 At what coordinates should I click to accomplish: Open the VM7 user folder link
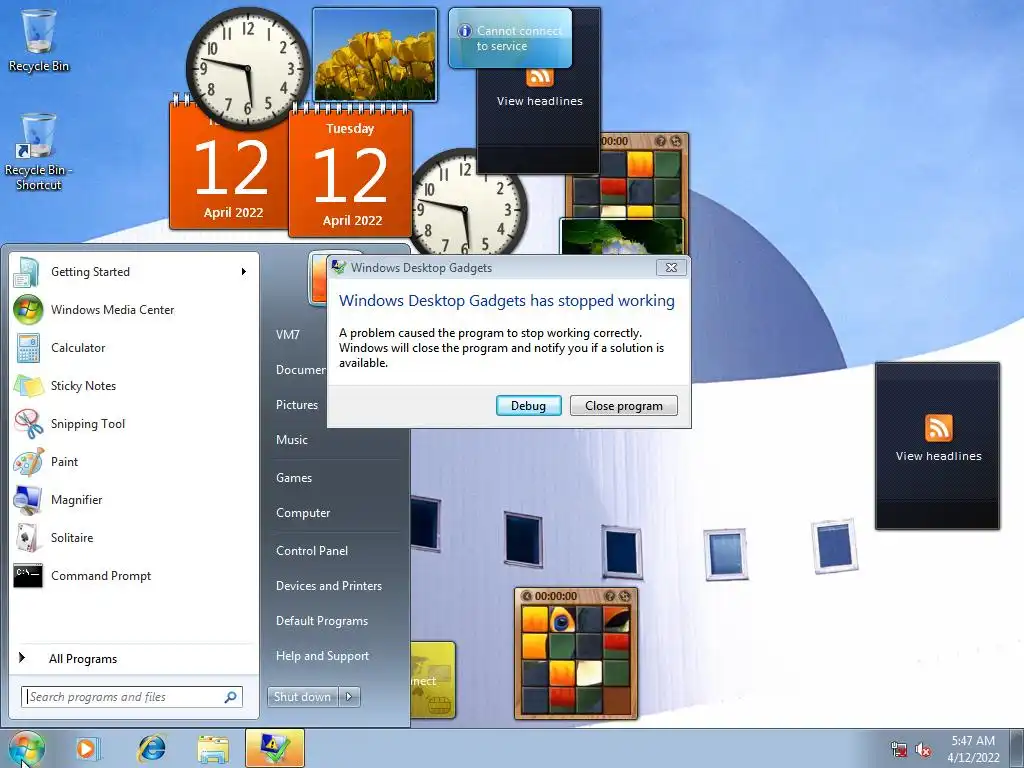(x=288, y=334)
